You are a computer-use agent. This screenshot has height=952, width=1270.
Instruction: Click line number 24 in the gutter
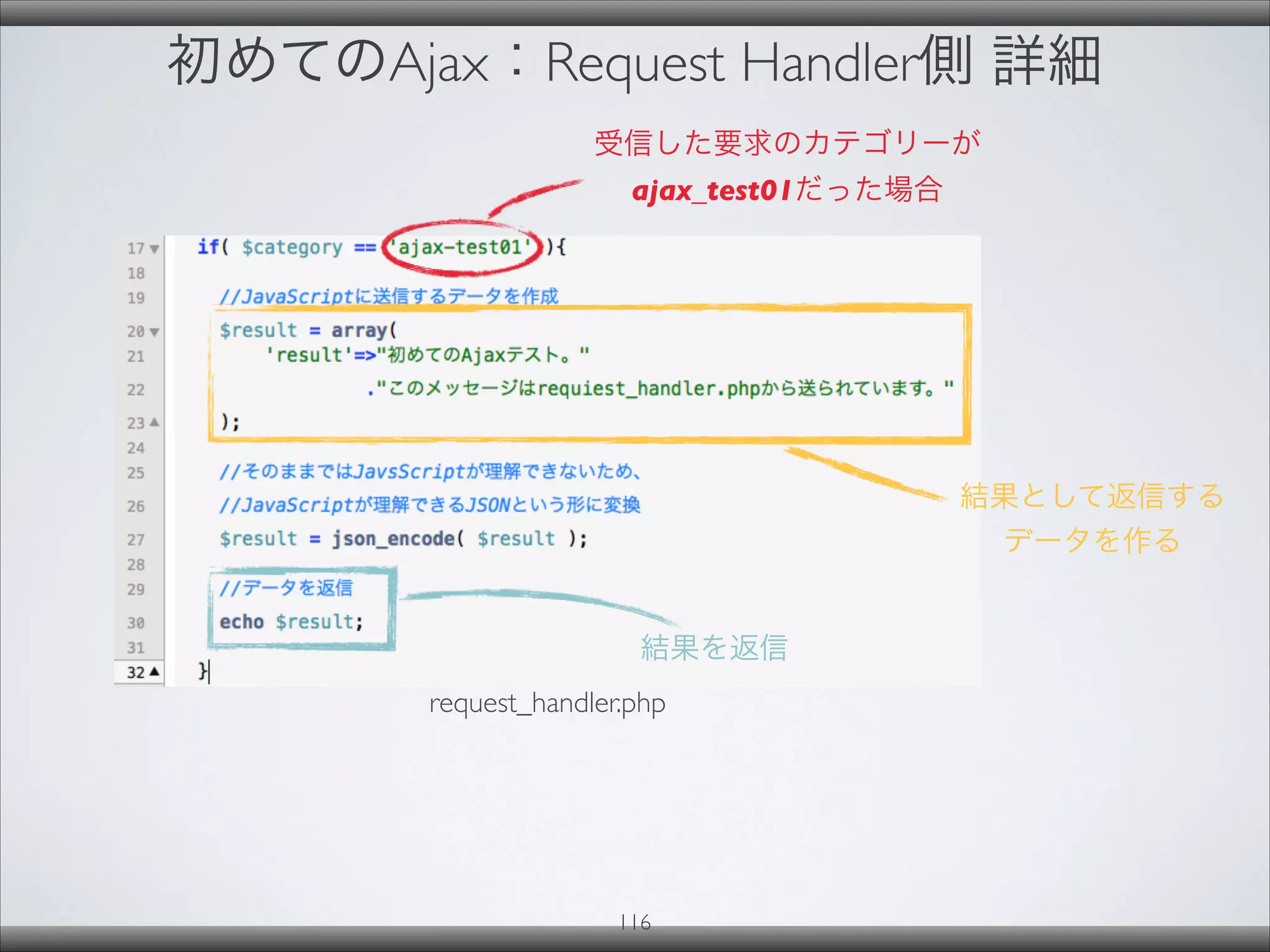pos(136,448)
